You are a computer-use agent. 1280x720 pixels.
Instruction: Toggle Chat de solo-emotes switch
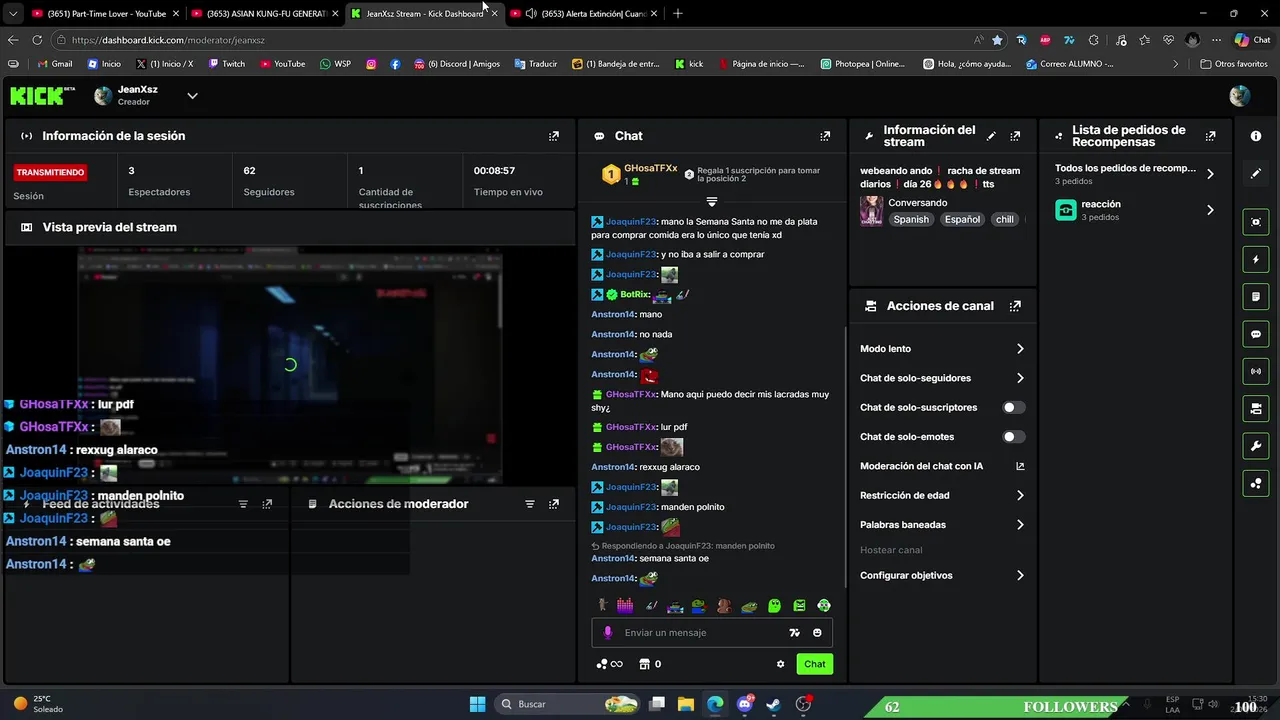point(1014,436)
